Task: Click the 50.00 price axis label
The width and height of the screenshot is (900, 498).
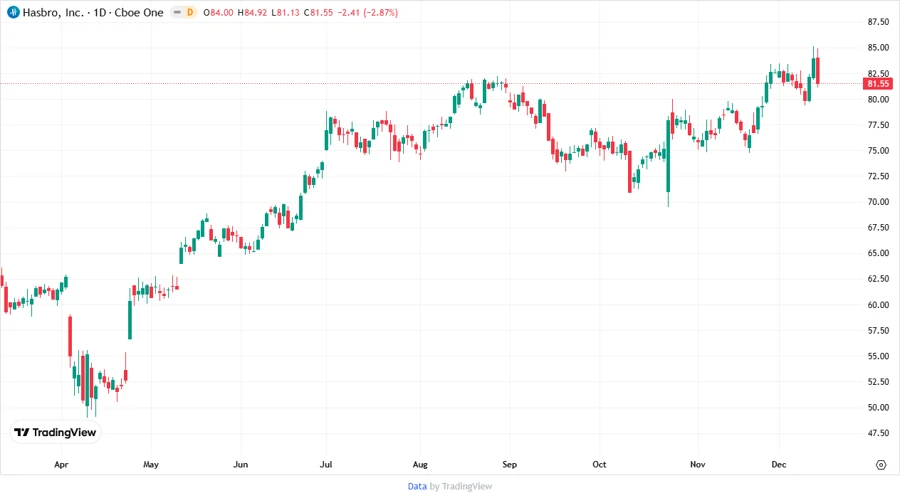Action: 878,407
